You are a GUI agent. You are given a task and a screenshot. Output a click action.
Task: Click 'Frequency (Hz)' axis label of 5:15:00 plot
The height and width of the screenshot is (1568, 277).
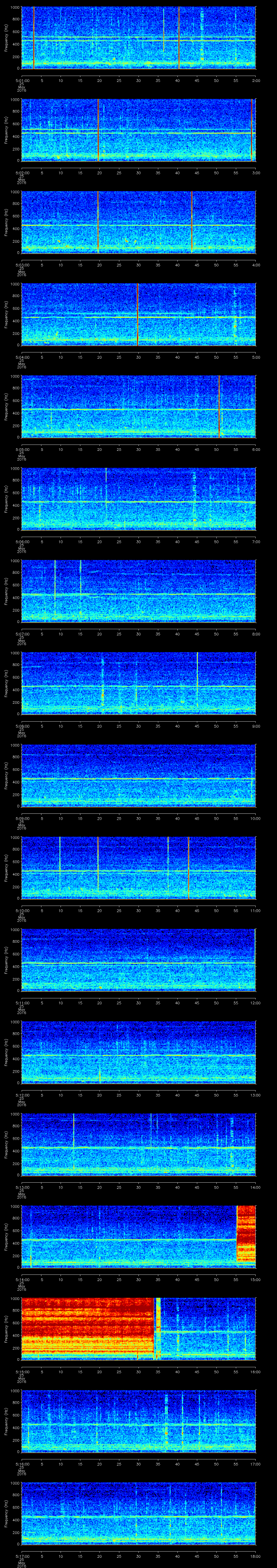point(6,1329)
